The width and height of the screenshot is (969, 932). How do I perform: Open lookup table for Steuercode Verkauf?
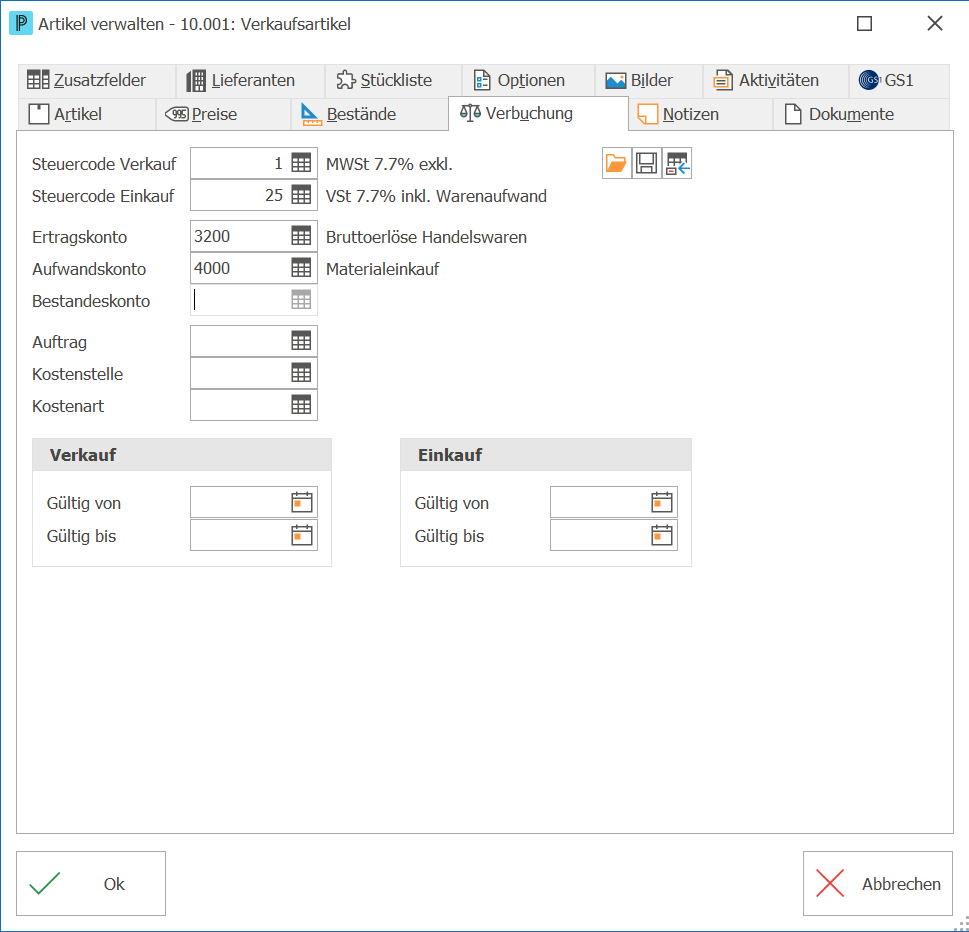(x=301, y=163)
